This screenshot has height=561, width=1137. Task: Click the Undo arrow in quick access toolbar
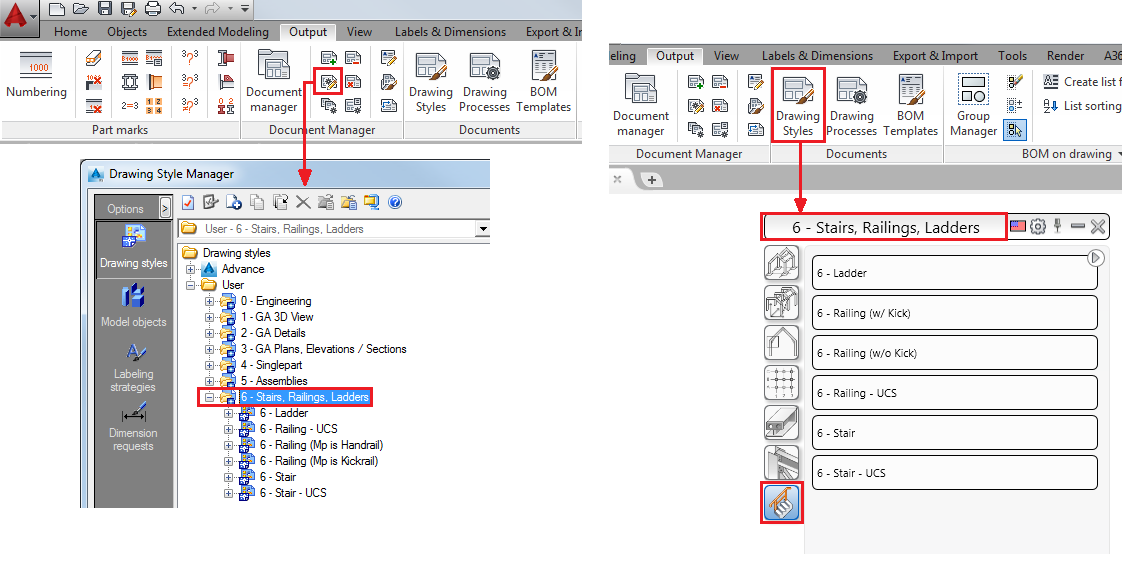[175, 9]
